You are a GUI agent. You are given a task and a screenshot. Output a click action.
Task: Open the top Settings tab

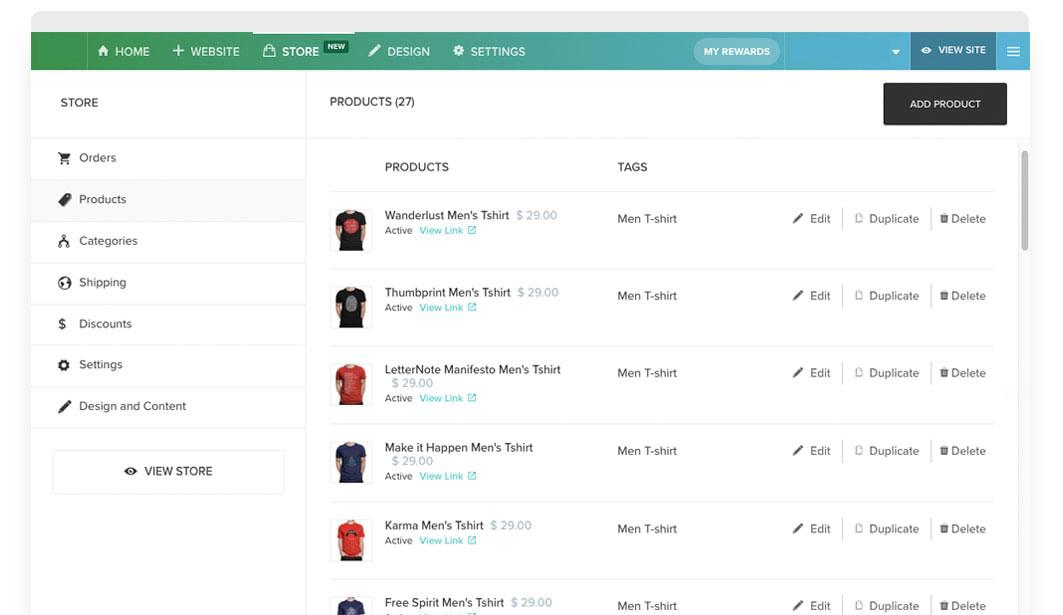(x=489, y=52)
